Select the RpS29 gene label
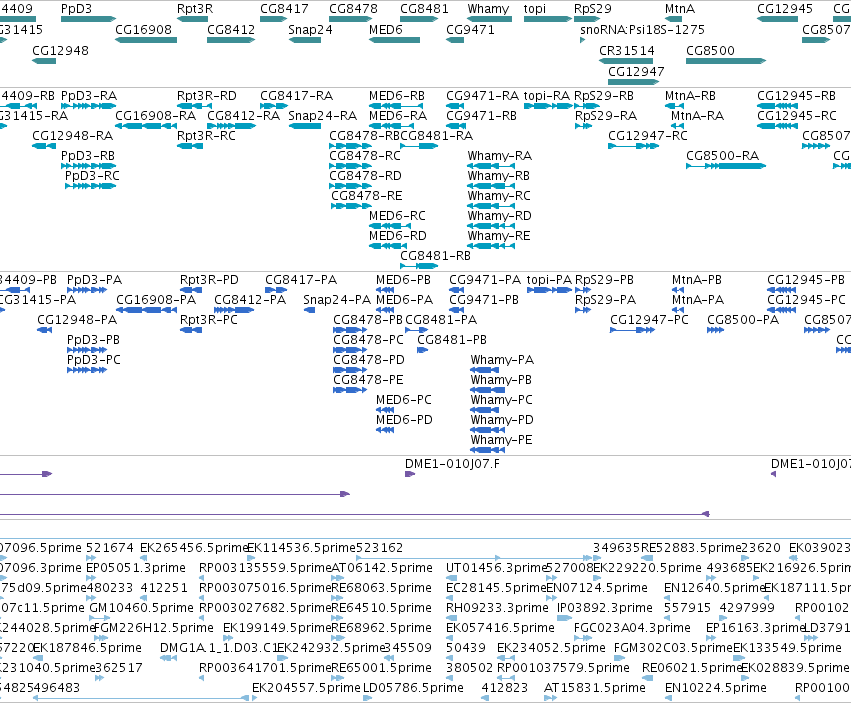 click(x=593, y=9)
